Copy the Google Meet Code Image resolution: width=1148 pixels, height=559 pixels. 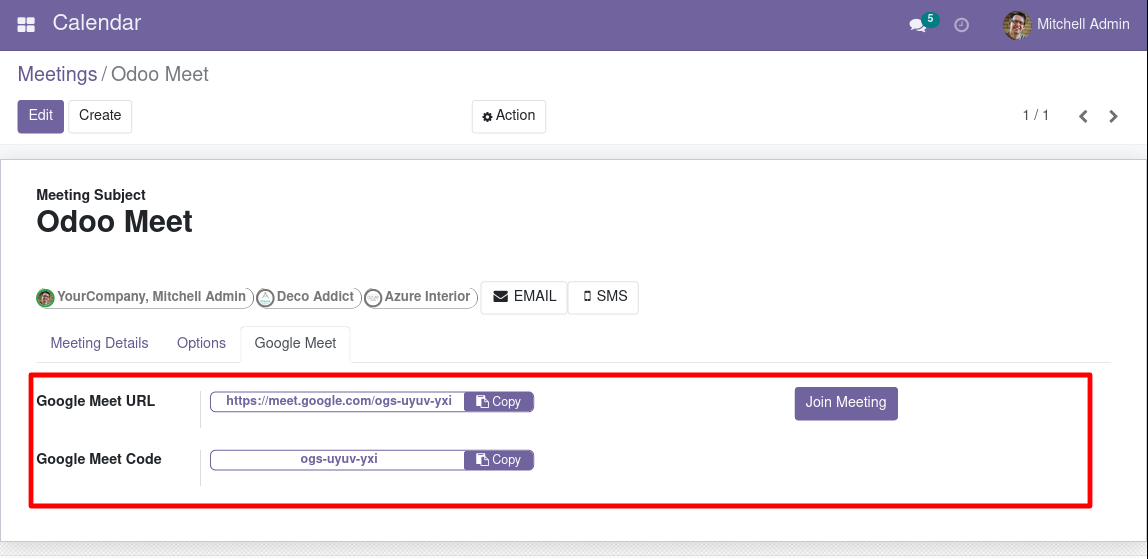point(499,460)
